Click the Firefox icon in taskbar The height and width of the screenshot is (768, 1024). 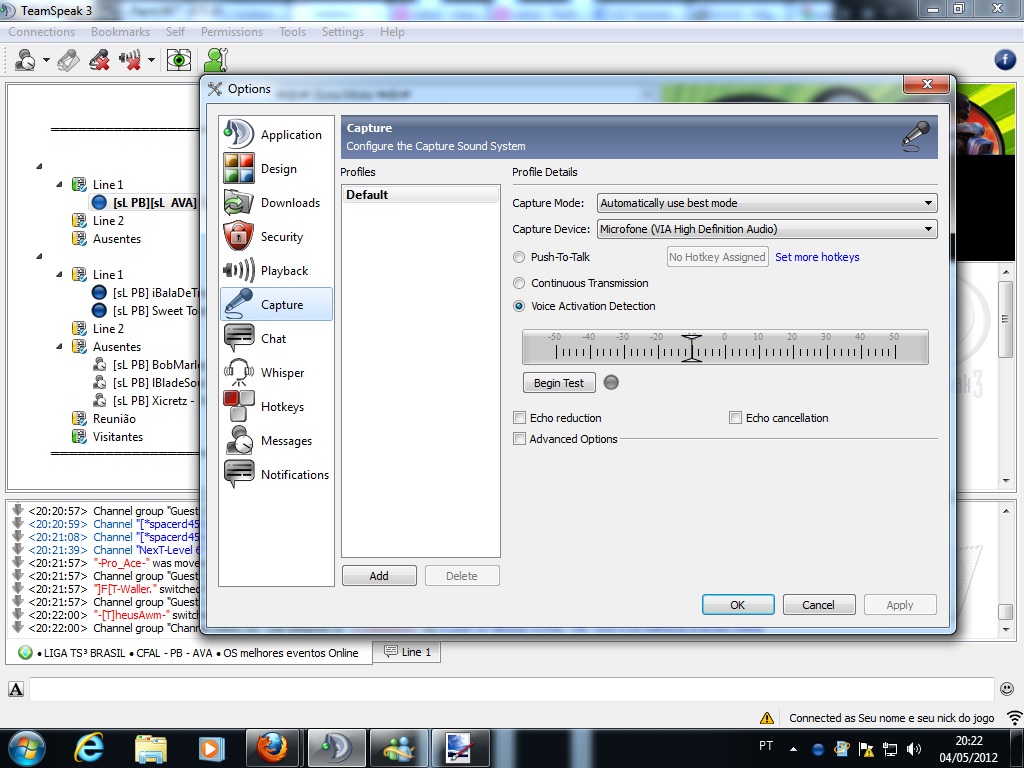(x=271, y=747)
